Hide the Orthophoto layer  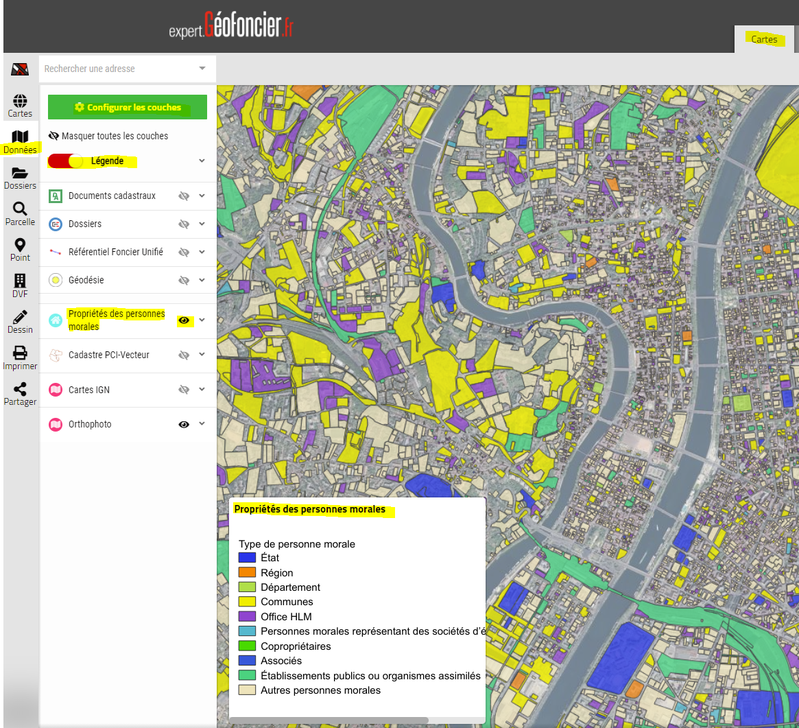click(184, 424)
